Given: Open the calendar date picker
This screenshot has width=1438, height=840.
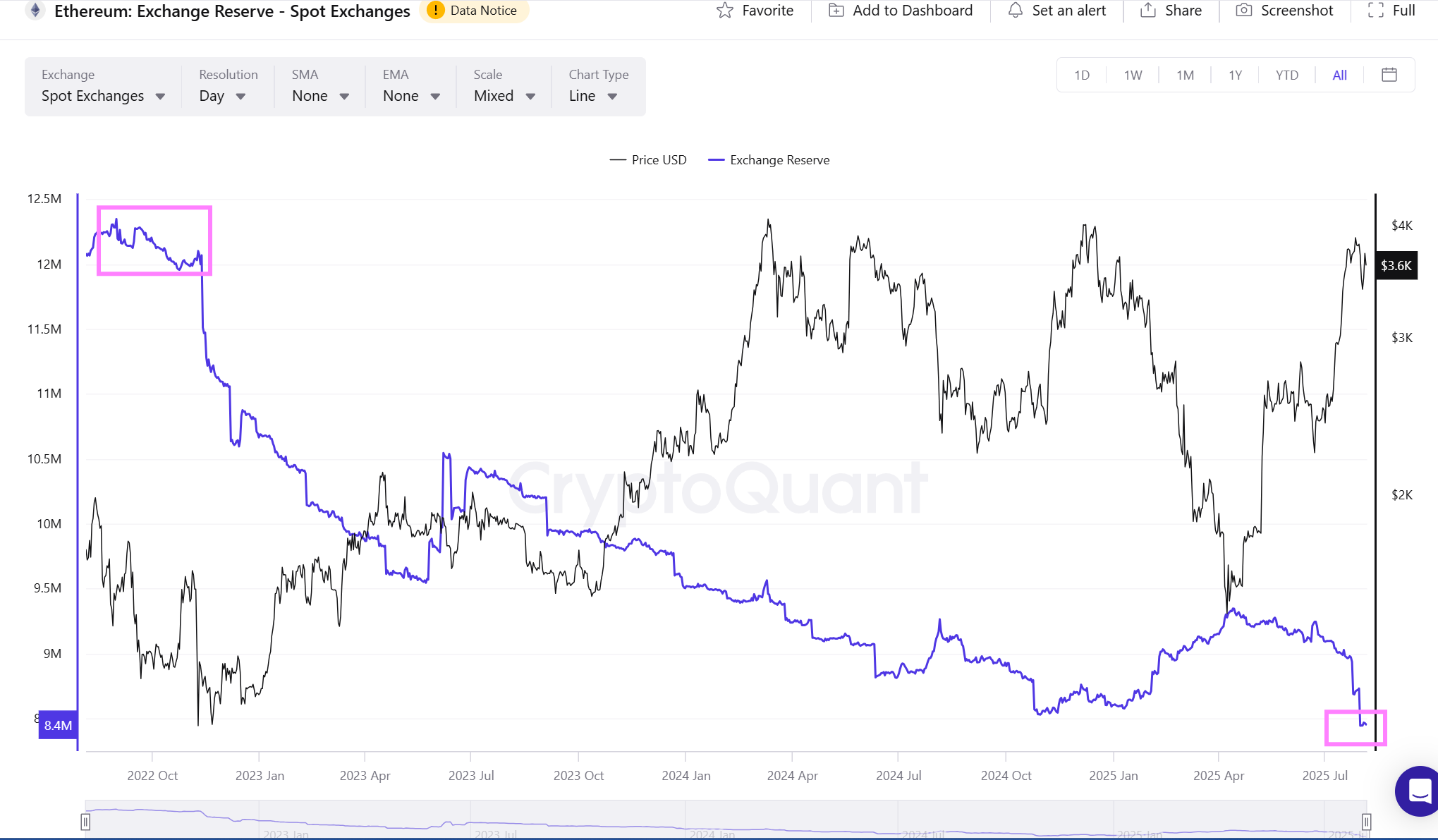Looking at the screenshot, I should pyautogui.click(x=1389, y=75).
